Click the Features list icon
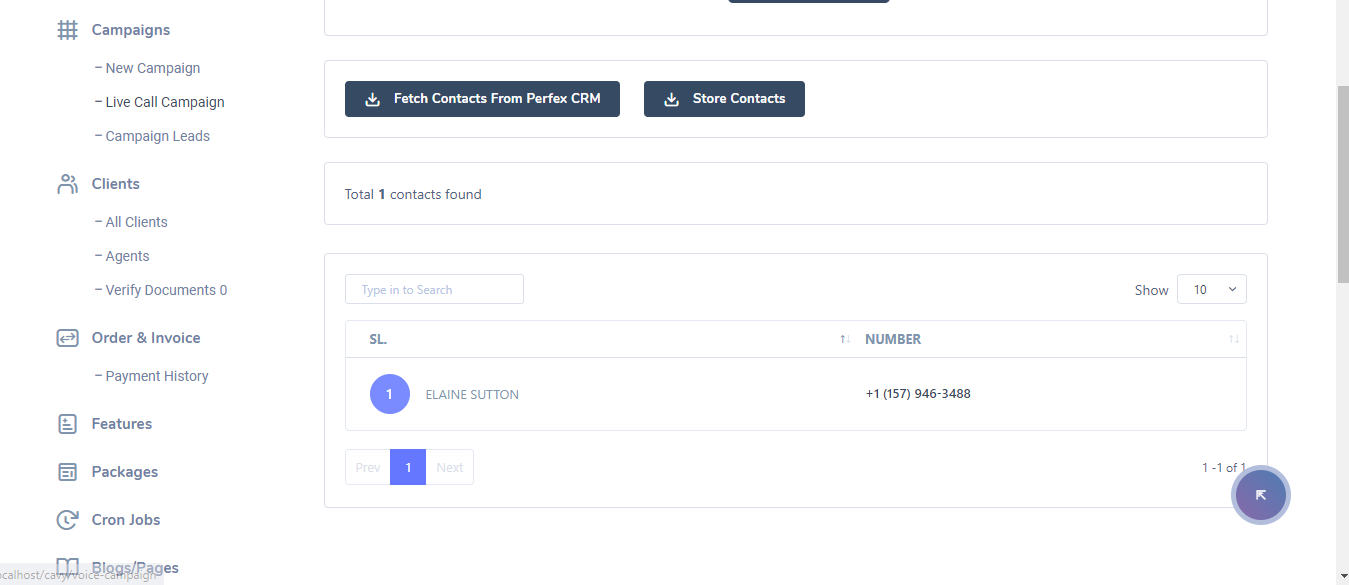Image resolution: width=1349 pixels, height=585 pixels. point(67,423)
